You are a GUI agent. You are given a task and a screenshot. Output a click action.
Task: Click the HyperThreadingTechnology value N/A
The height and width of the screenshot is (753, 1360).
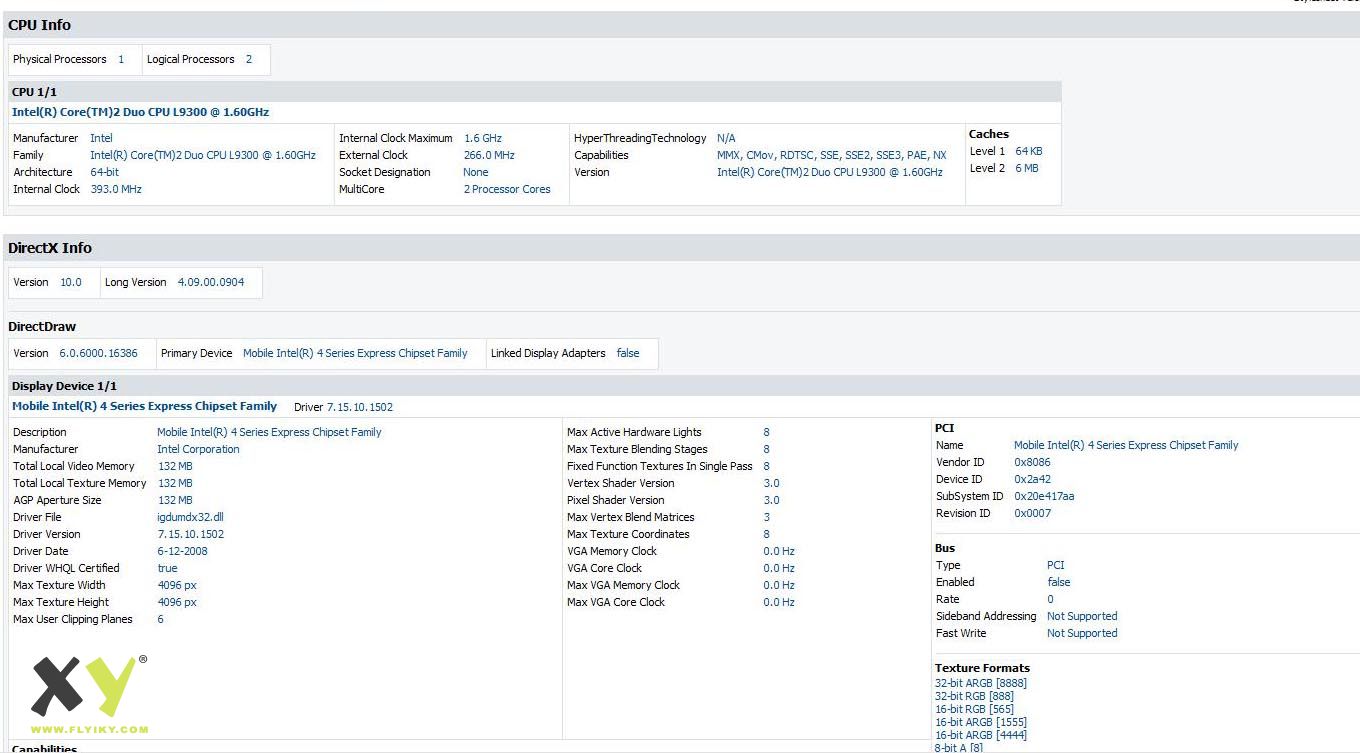click(x=726, y=138)
